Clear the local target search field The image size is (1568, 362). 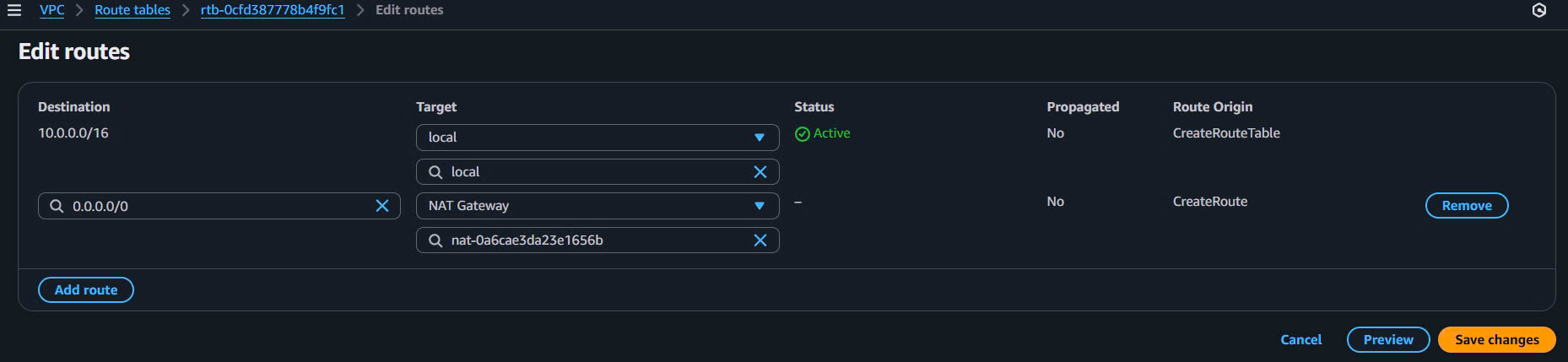[x=760, y=172]
